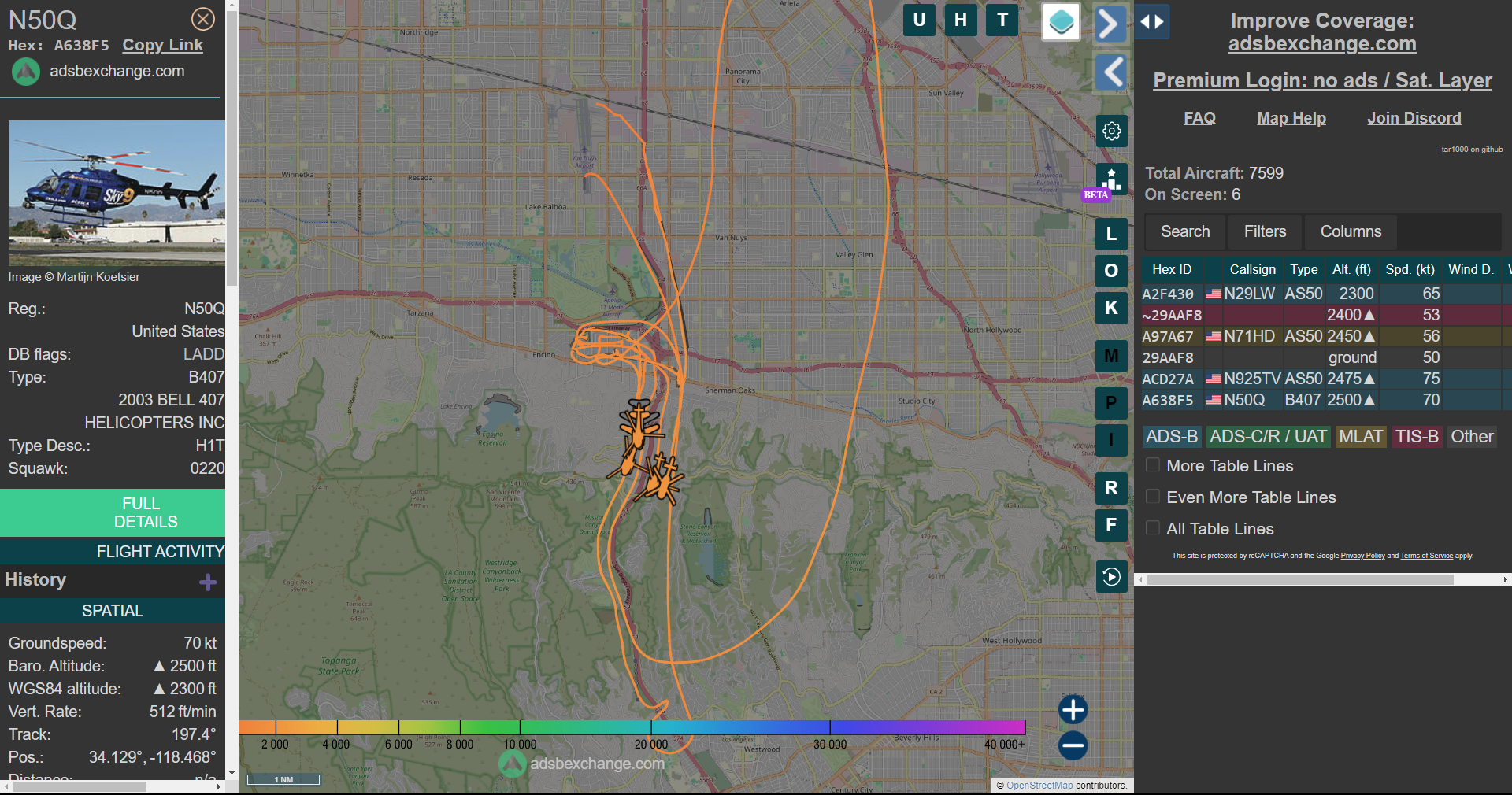Sort table by Alt. (ft) column

[x=1351, y=269]
